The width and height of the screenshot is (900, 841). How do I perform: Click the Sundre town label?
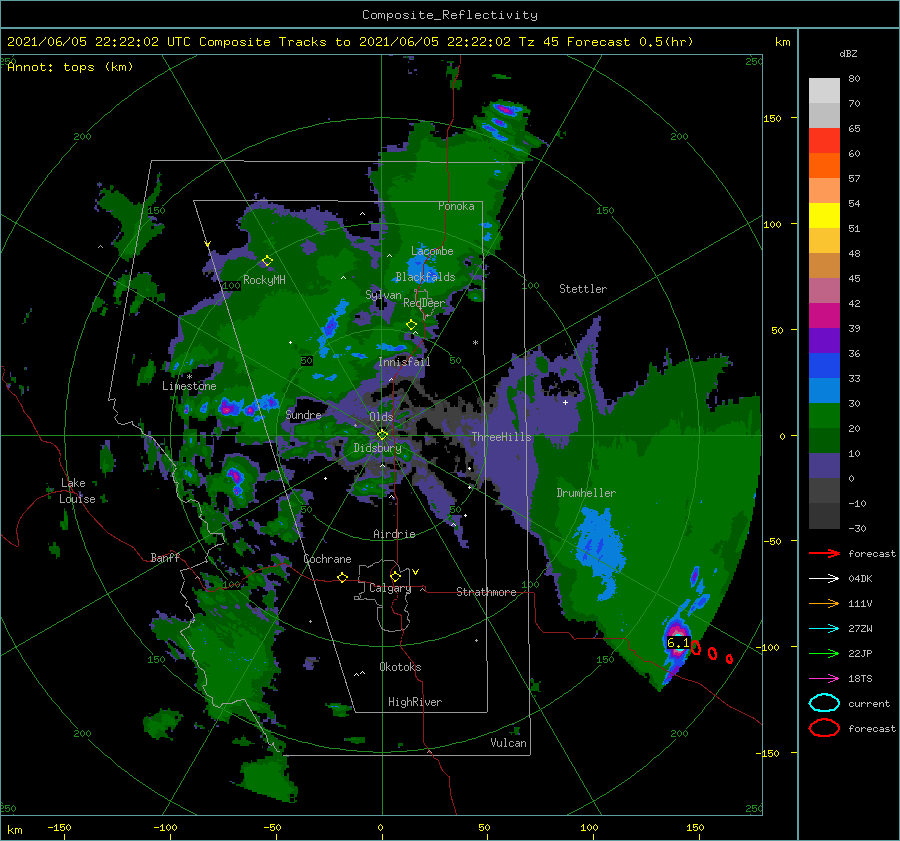tap(303, 414)
